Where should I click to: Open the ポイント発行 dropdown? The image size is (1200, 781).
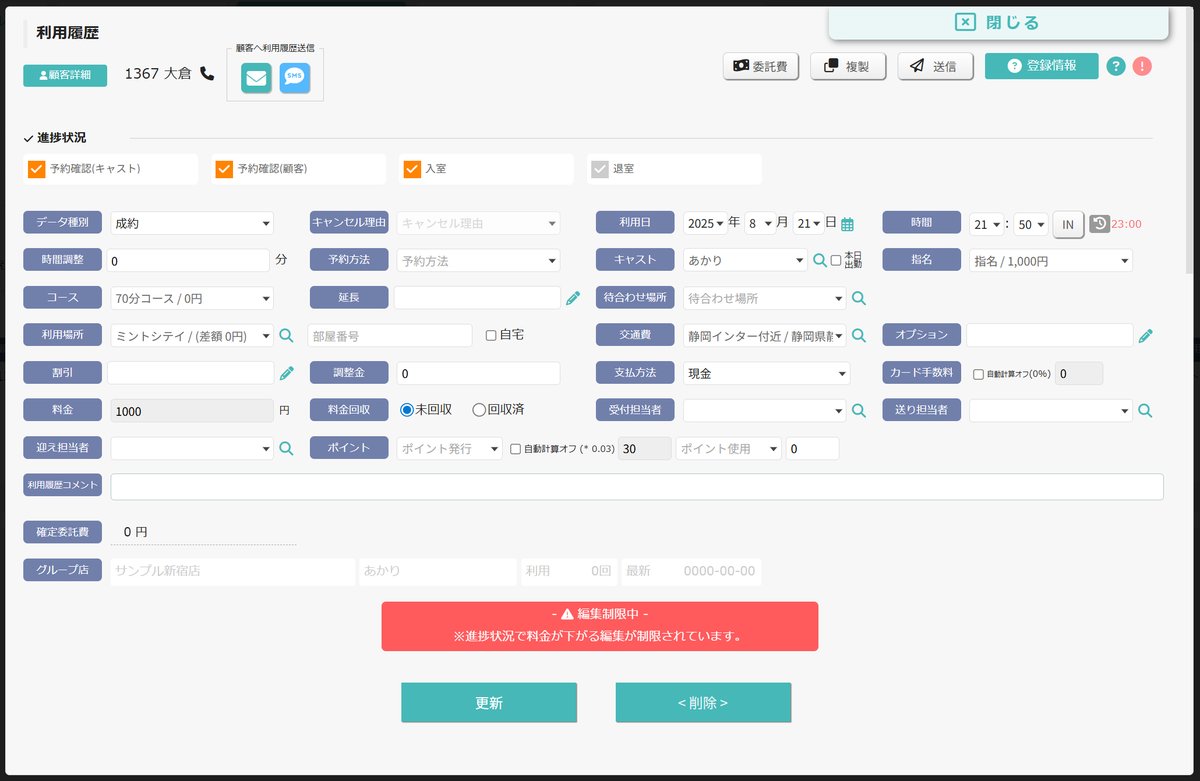click(x=450, y=448)
